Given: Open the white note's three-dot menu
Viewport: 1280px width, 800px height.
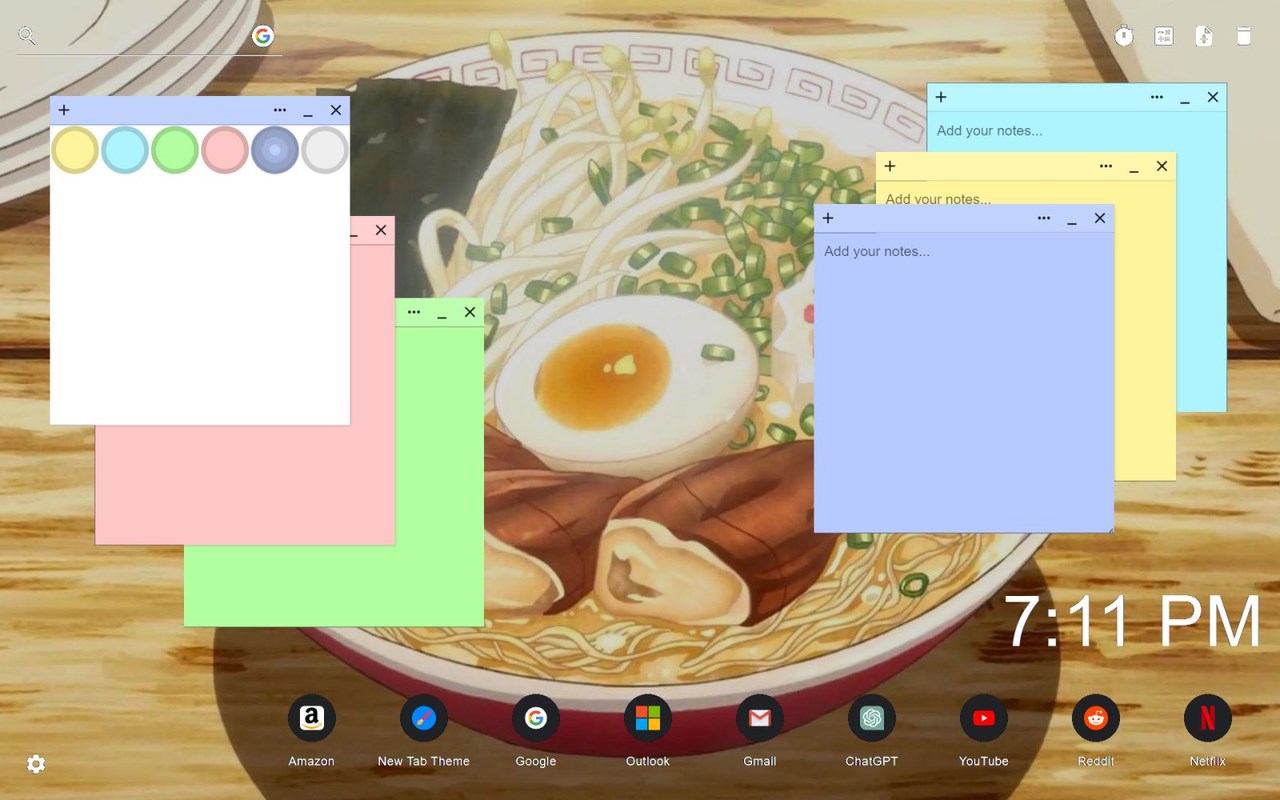Looking at the screenshot, I should point(280,110).
